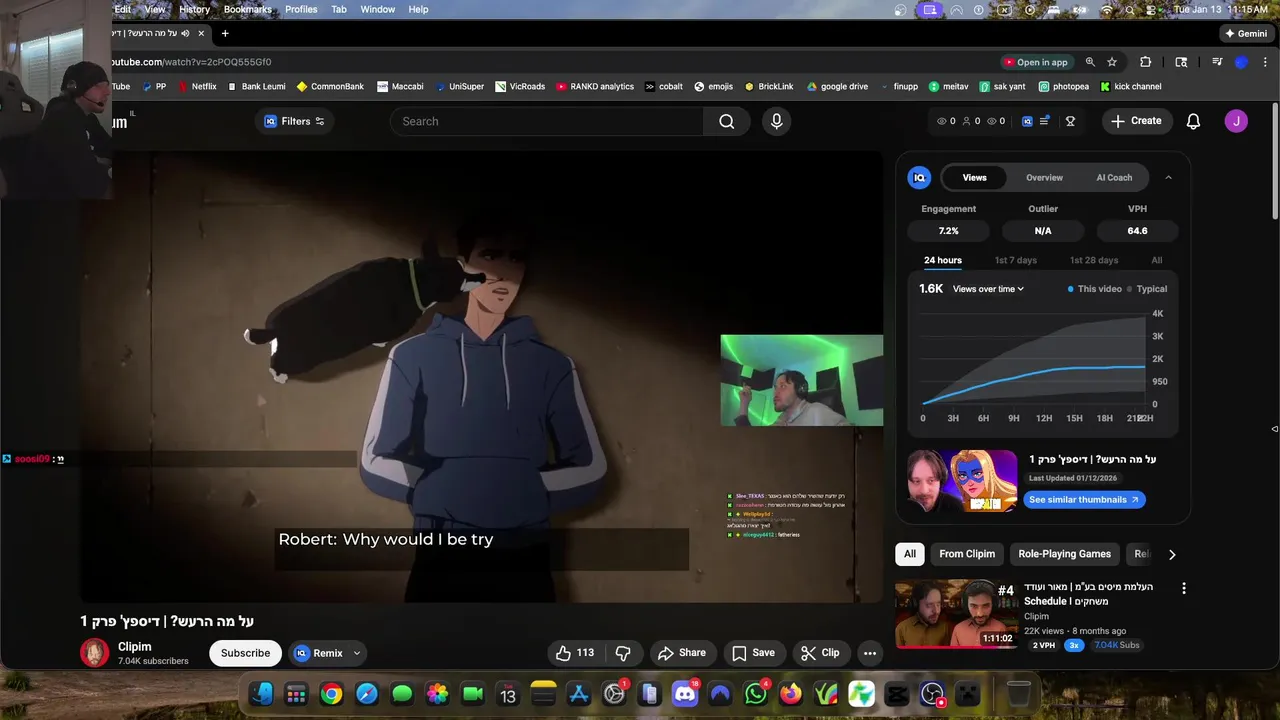Show next filter chips with right arrow

[1172, 554]
